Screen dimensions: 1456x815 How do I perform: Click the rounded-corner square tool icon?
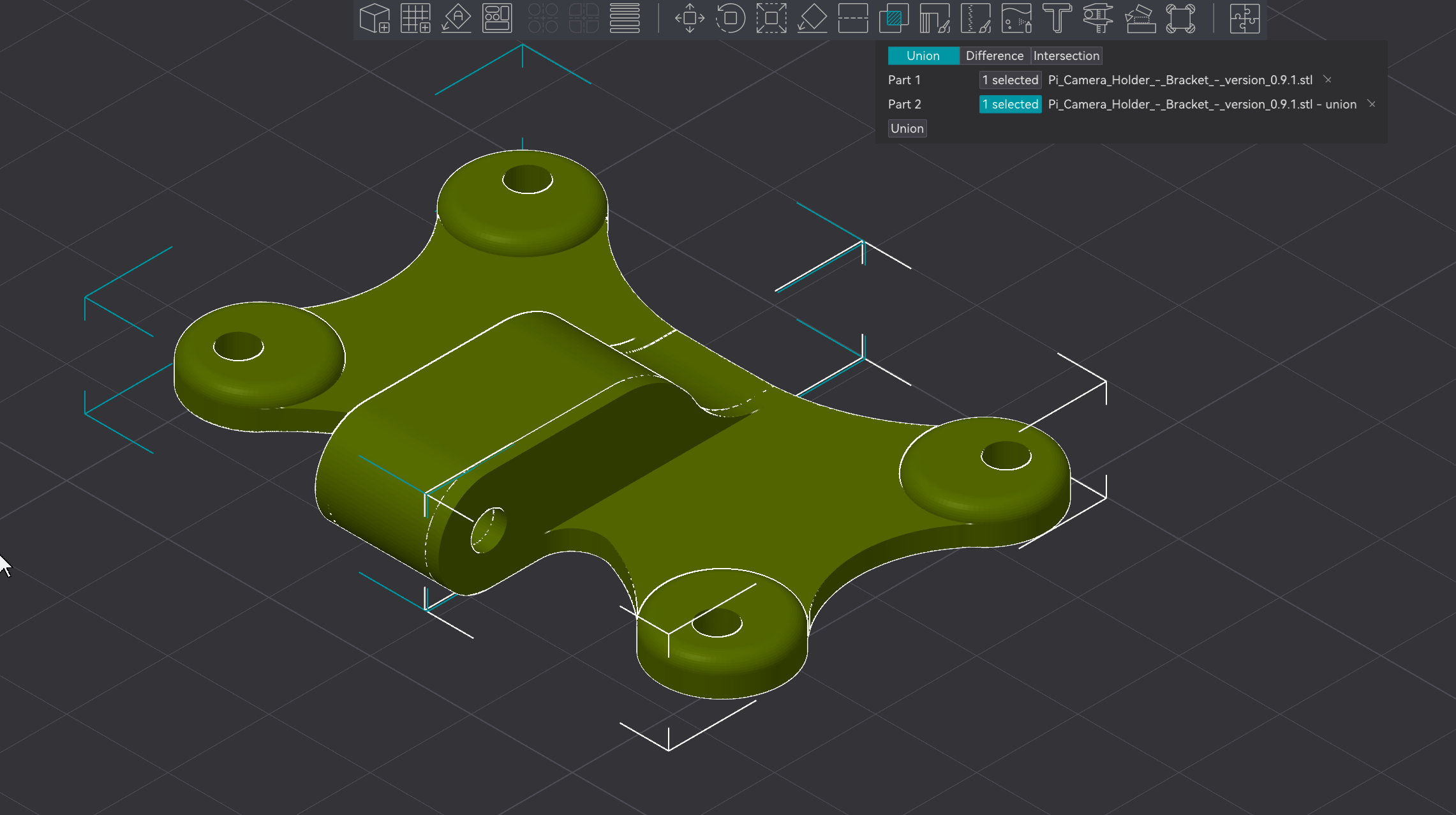point(1180,19)
